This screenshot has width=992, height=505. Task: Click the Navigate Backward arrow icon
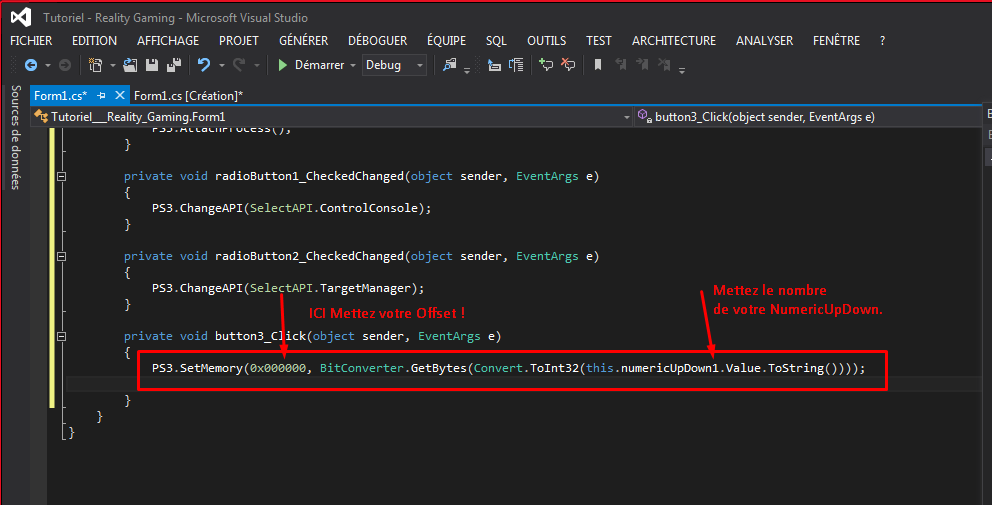coord(30,65)
